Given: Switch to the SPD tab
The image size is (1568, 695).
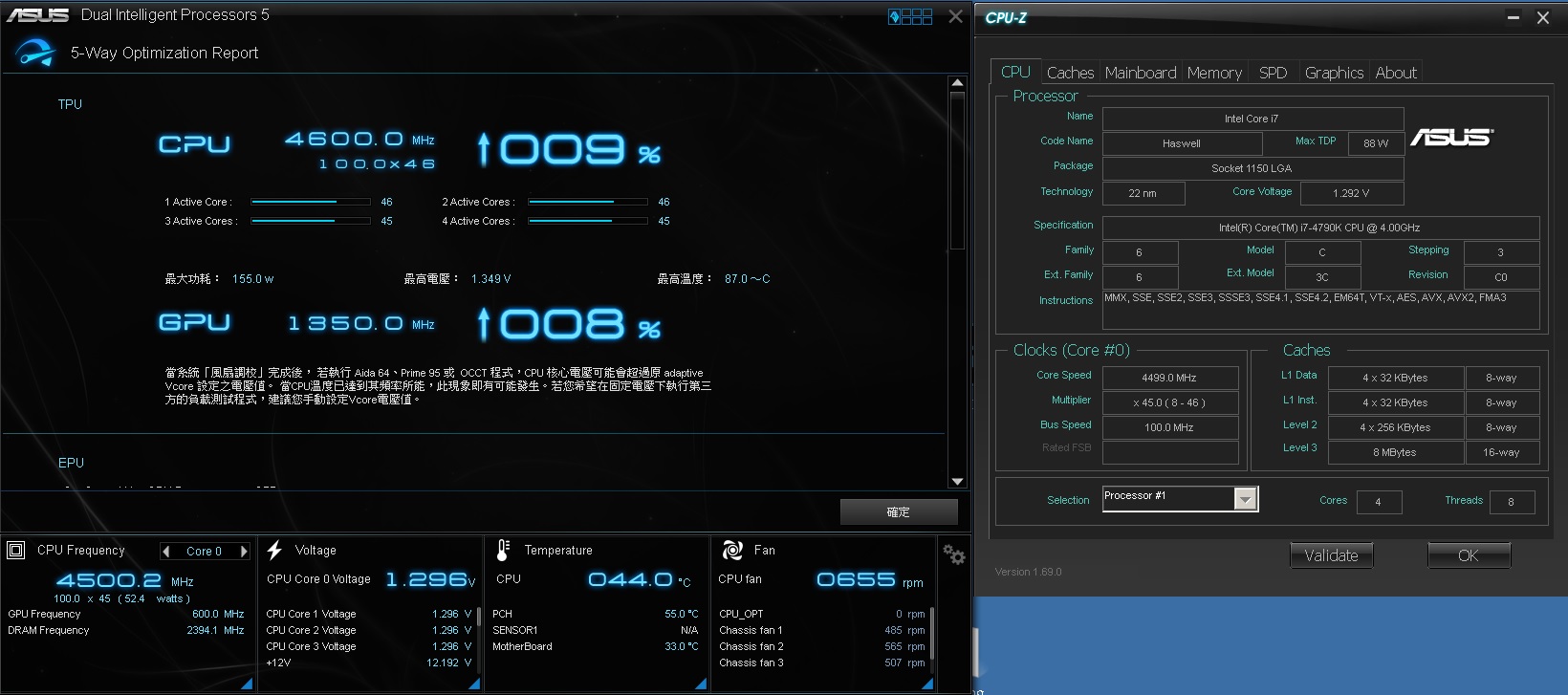Looking at the screenshot, I should click(x=1273, y=73).
